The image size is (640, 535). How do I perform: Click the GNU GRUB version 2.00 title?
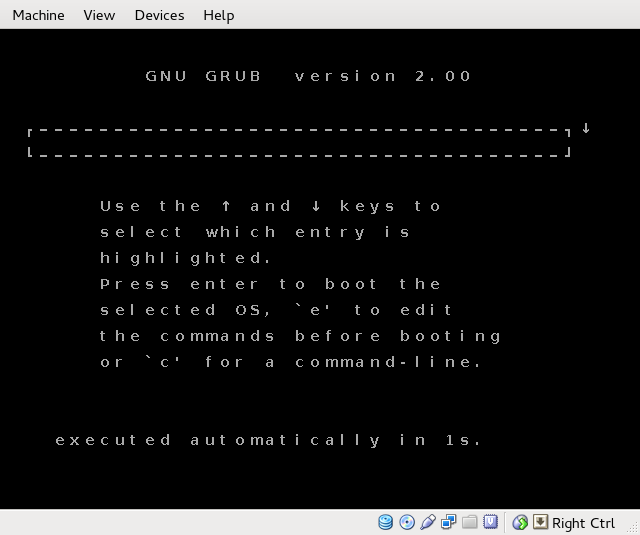309,76
